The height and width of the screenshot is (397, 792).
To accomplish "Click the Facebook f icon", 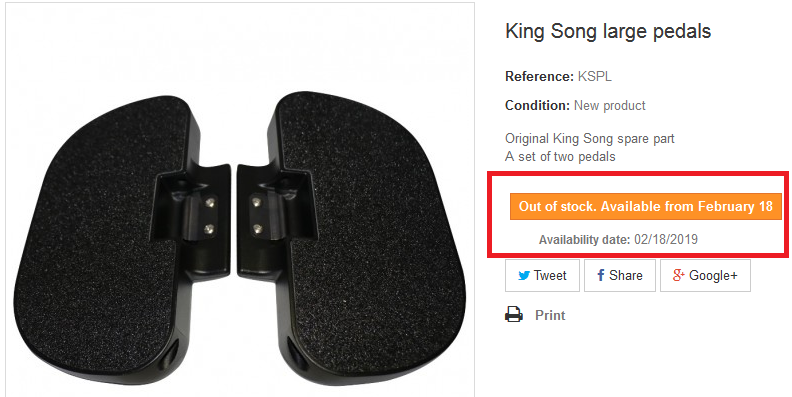I will point(601,275).
